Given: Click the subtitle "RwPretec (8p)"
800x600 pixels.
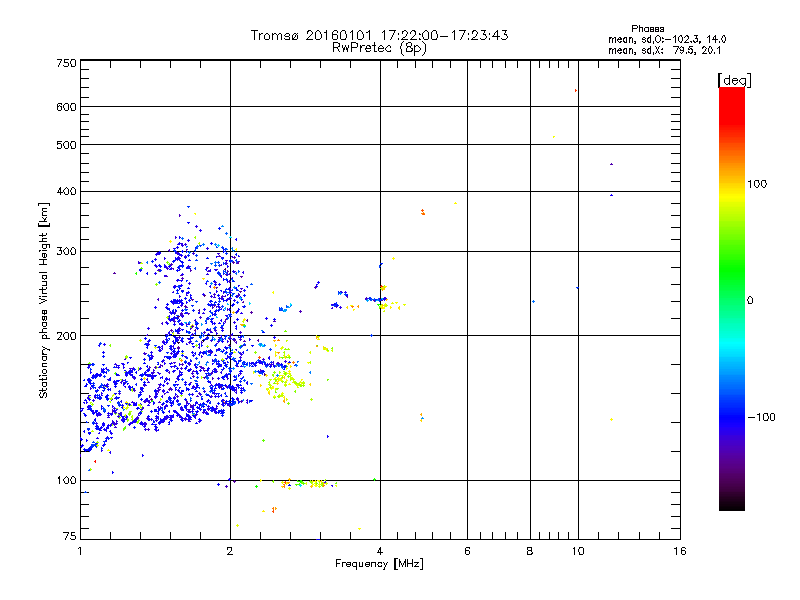Looking at the screenshot, I should (379, 48).
